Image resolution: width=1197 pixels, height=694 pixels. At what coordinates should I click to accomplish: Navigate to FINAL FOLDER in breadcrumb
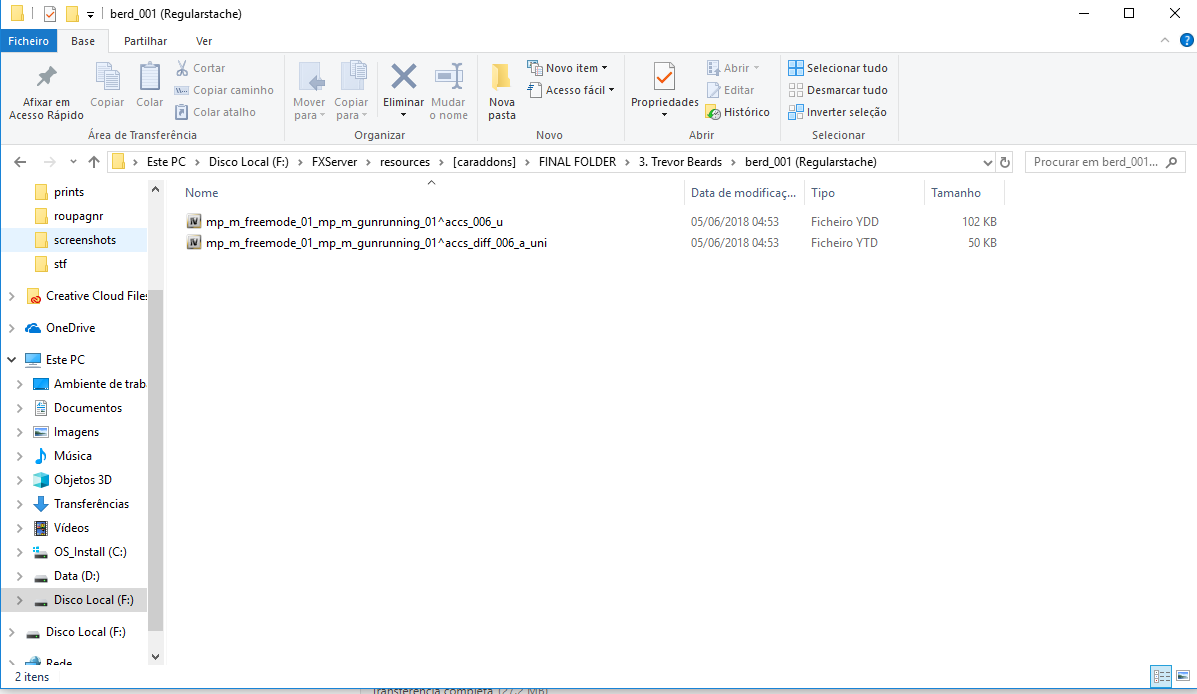577,162
